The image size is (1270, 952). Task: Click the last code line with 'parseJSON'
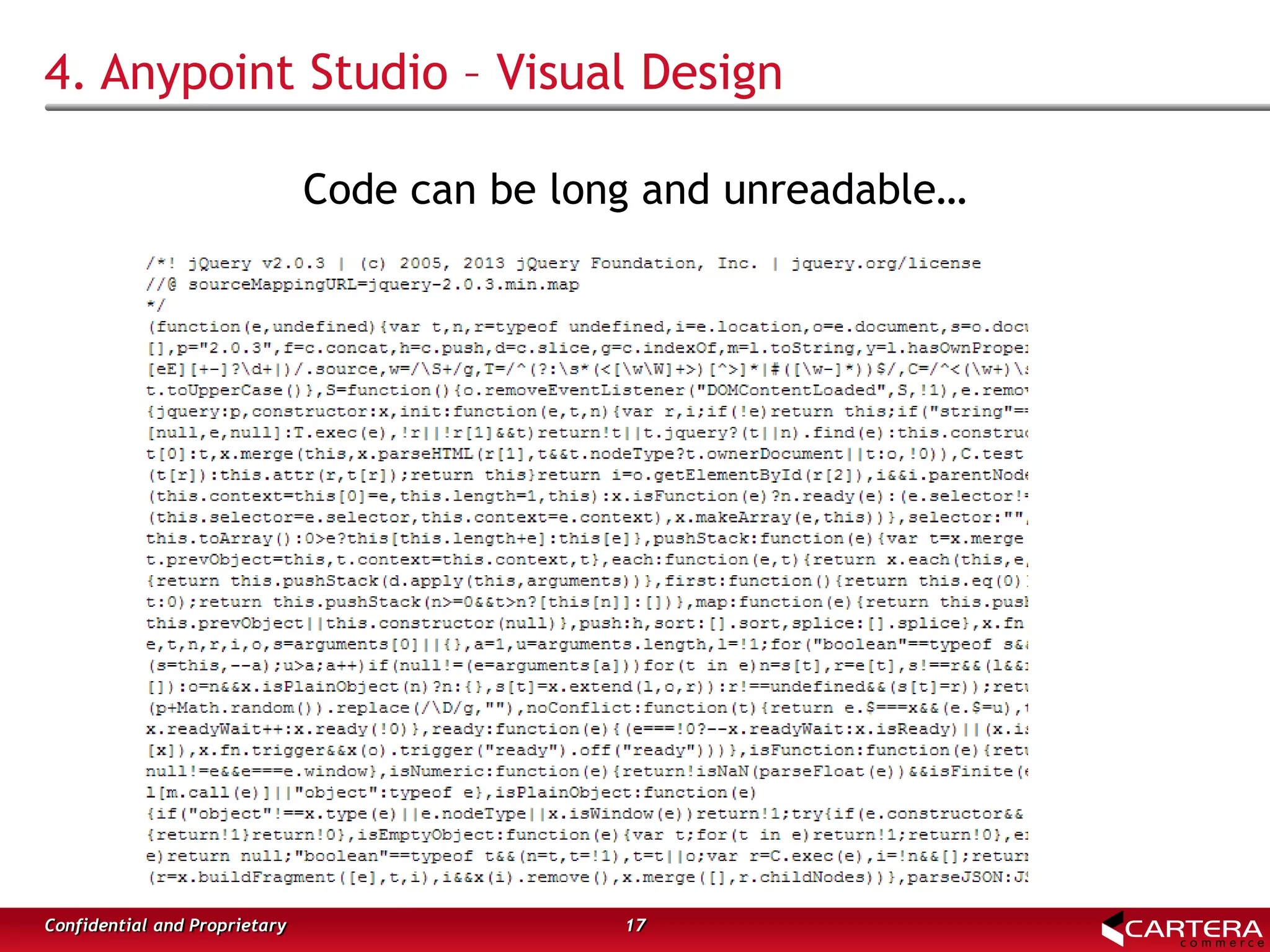click(x=587, y=877)
